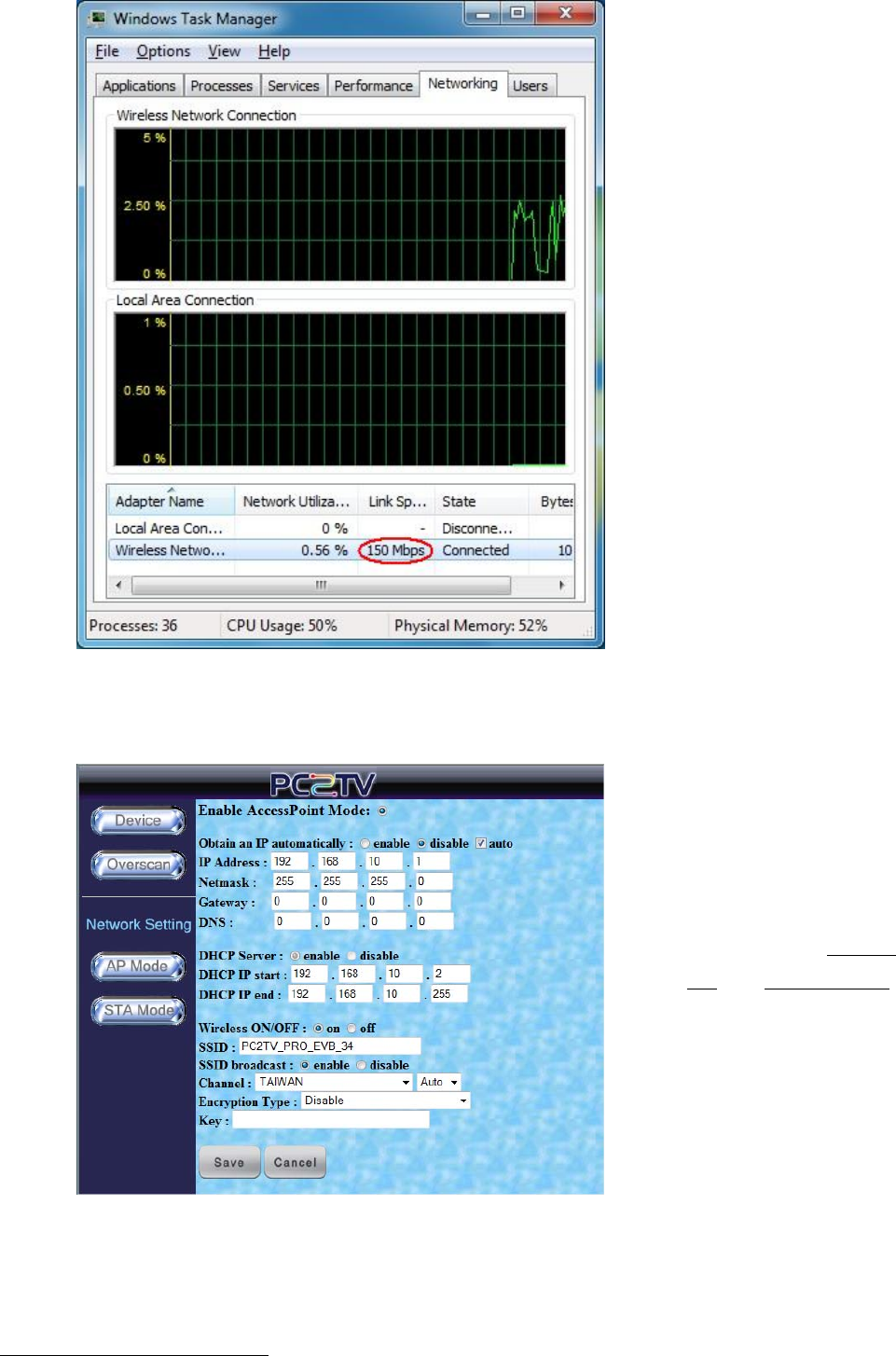Image resolution: width=896 pixels, height=1356 pixels.
Task: Click the last IP Address octet field
Action: pyautogui.click(x=432, y=862)
